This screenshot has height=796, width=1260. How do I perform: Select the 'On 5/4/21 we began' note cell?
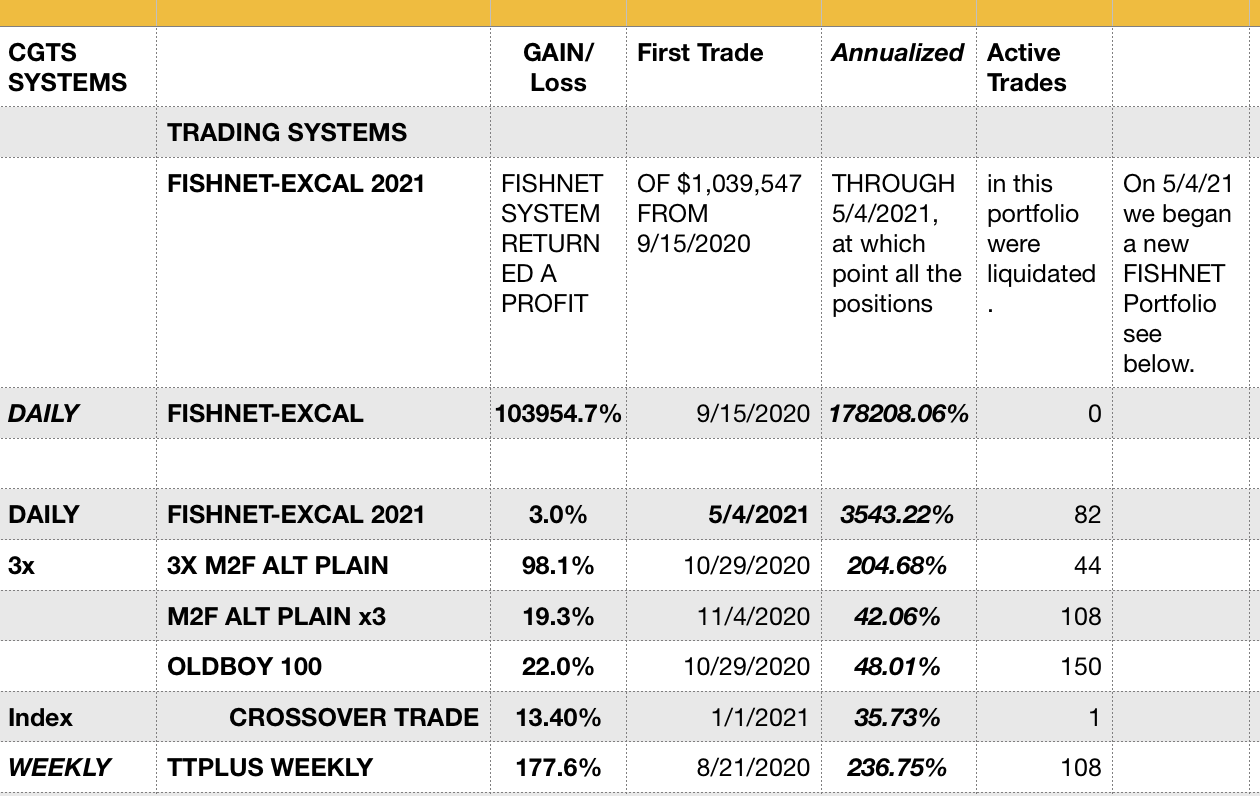1186,273
